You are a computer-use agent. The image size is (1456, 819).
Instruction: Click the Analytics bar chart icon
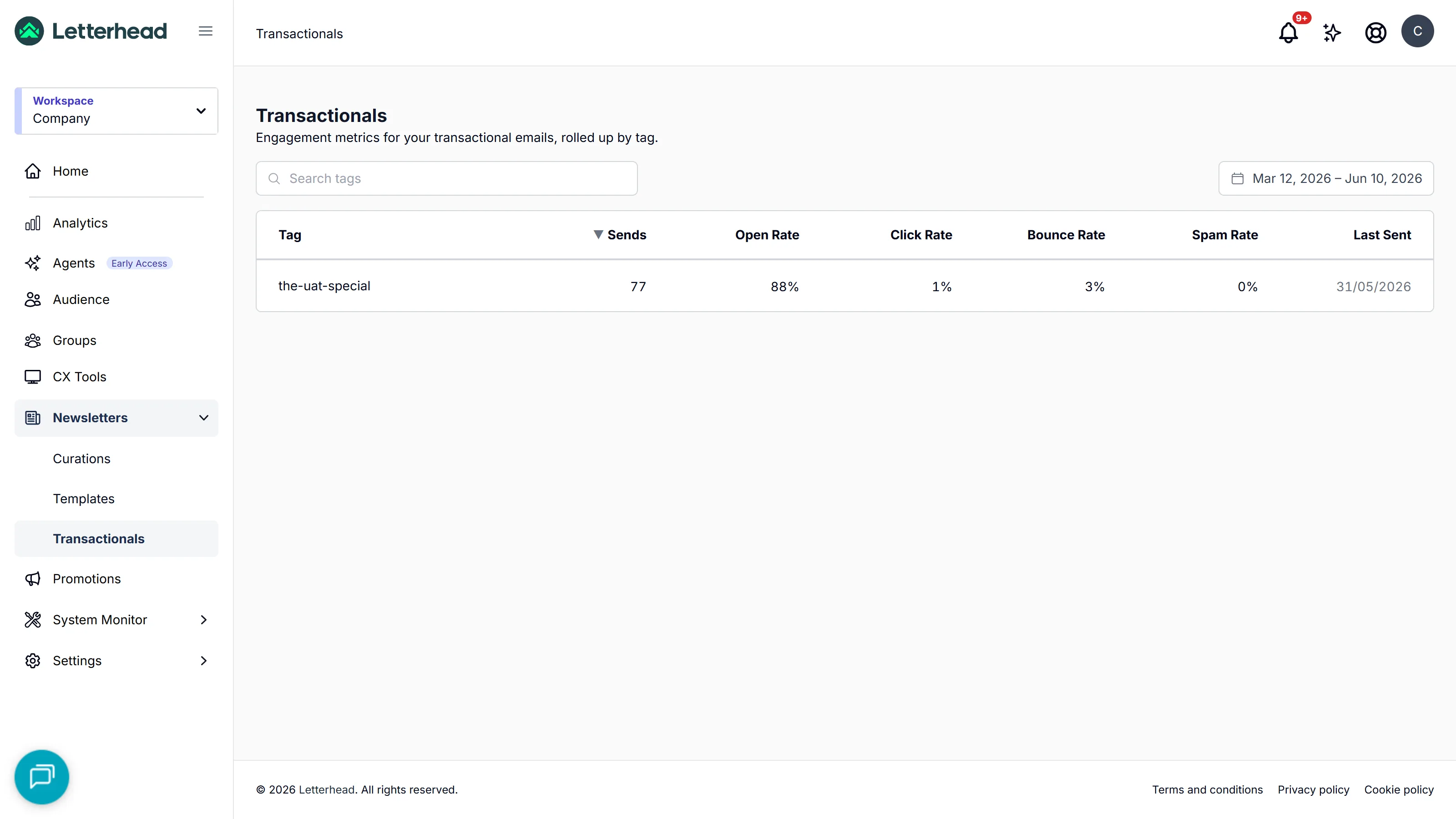(33, 223)
